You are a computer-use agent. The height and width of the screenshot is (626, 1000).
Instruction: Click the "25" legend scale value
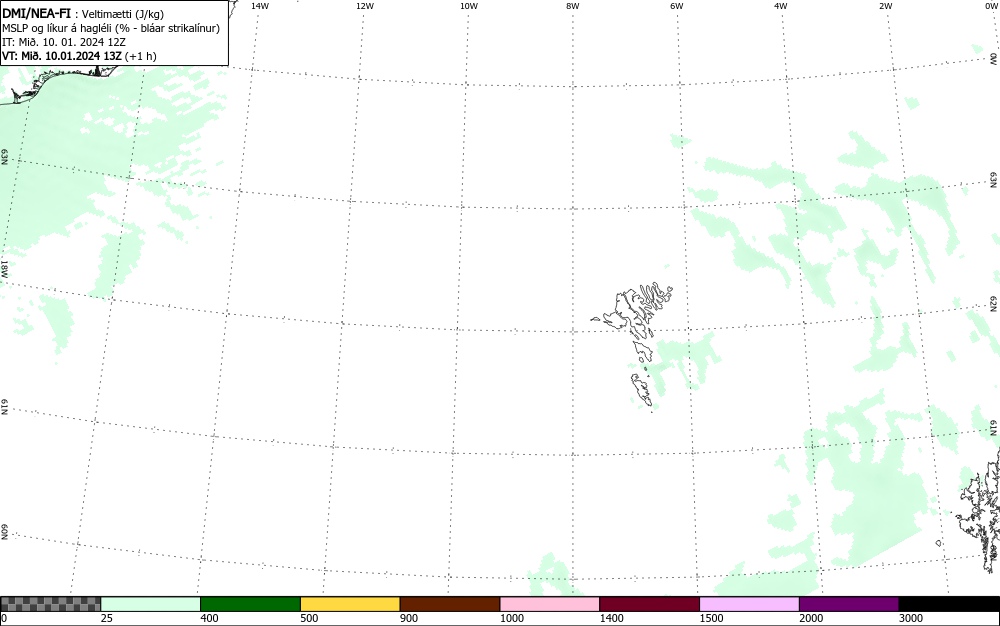(x=107, y=618)
